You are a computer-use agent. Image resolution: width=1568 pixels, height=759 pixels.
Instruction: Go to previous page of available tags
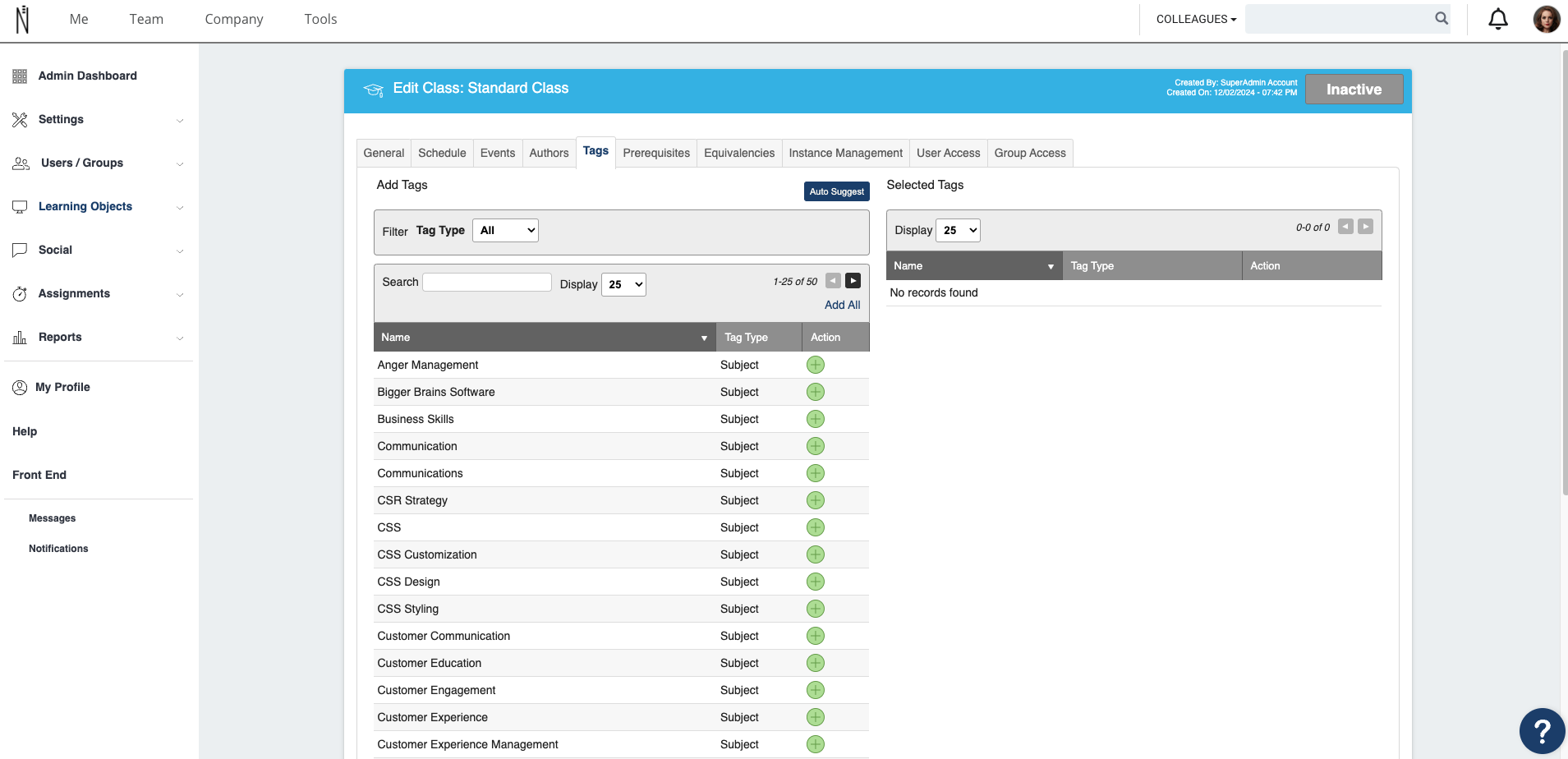tap(833, 281)
